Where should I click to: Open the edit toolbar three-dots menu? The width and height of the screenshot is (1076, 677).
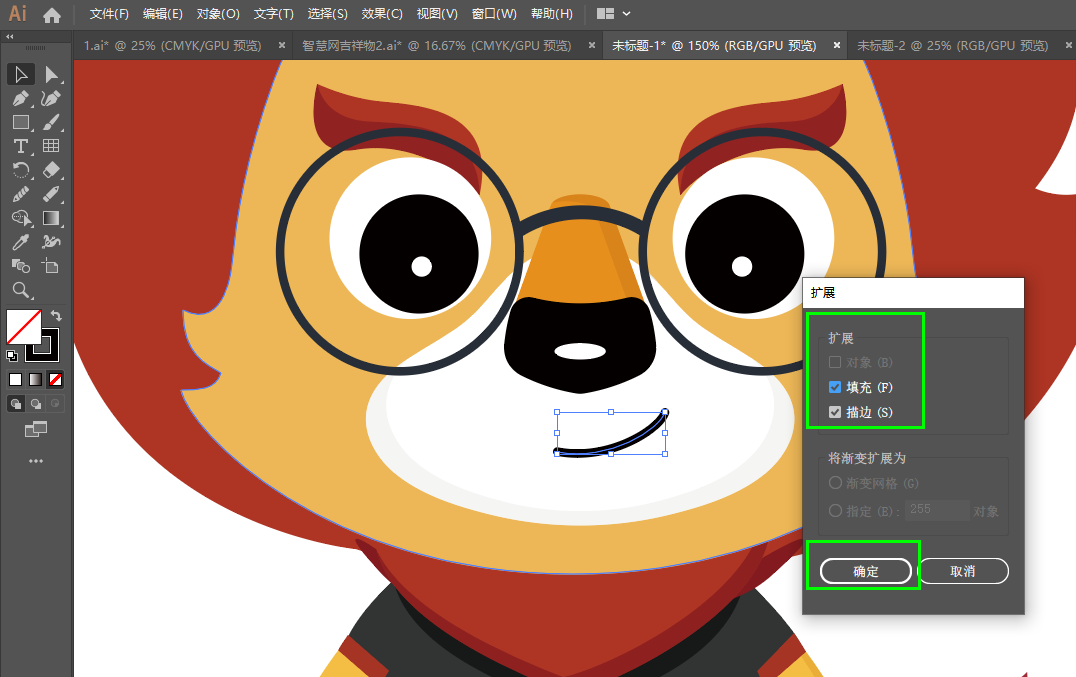36,461
